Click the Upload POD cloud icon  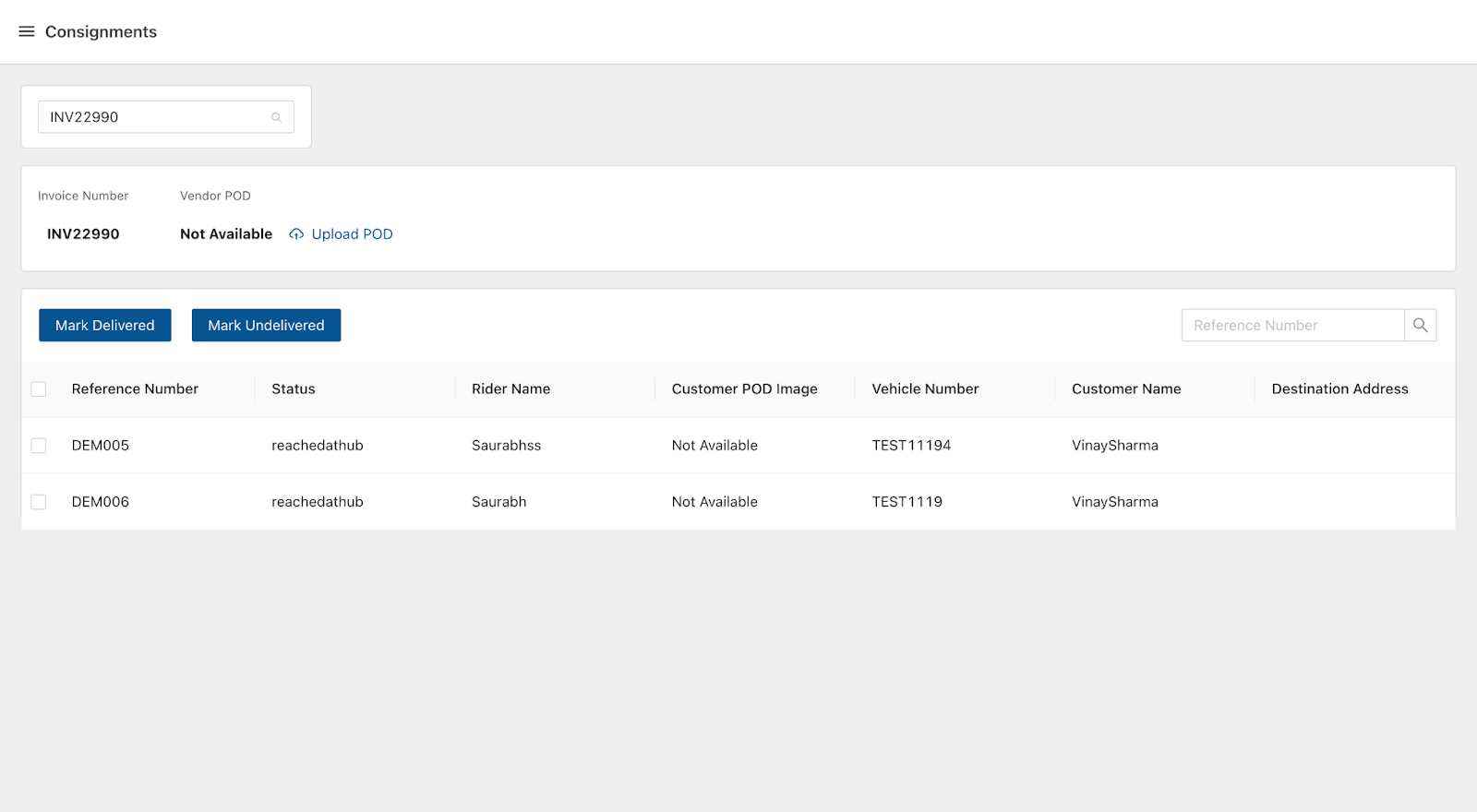pos(296,234)
